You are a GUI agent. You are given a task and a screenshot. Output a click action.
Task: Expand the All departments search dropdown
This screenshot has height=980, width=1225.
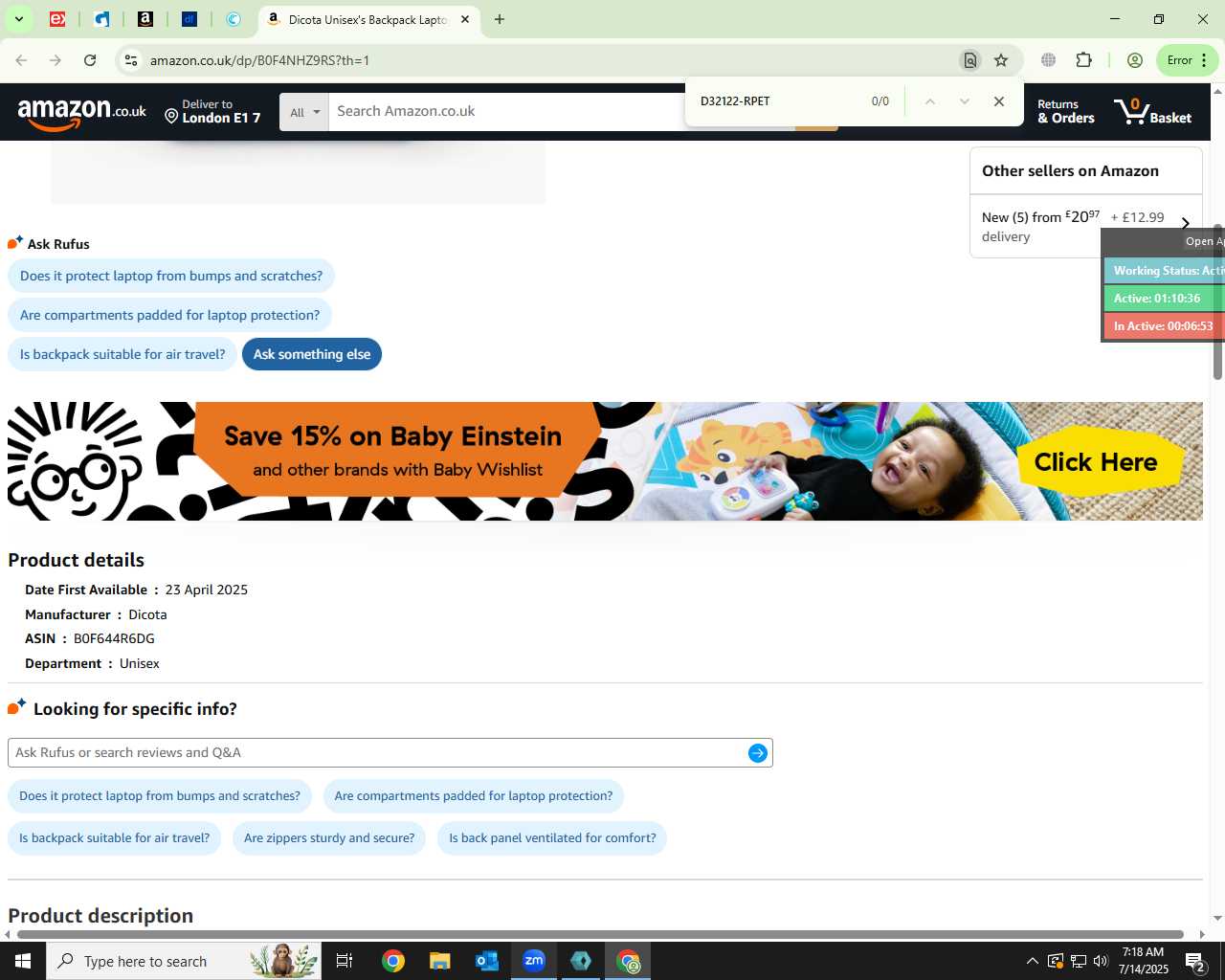[x=304, y=112]
